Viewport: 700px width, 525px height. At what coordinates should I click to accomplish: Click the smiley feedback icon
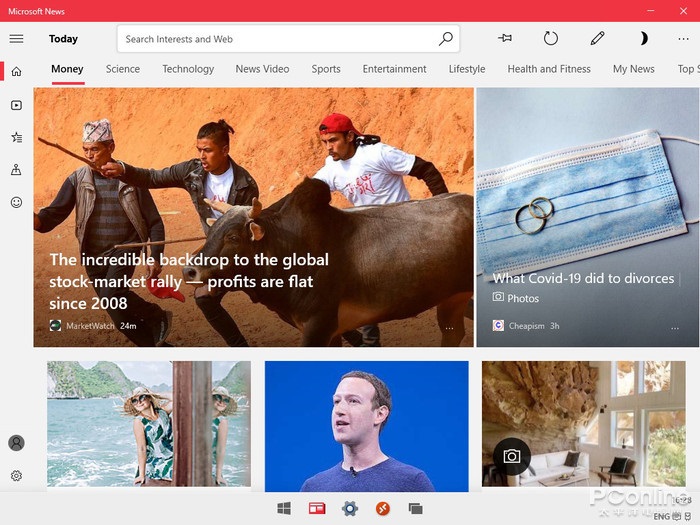pyautogui.click(x=17, y=202)
